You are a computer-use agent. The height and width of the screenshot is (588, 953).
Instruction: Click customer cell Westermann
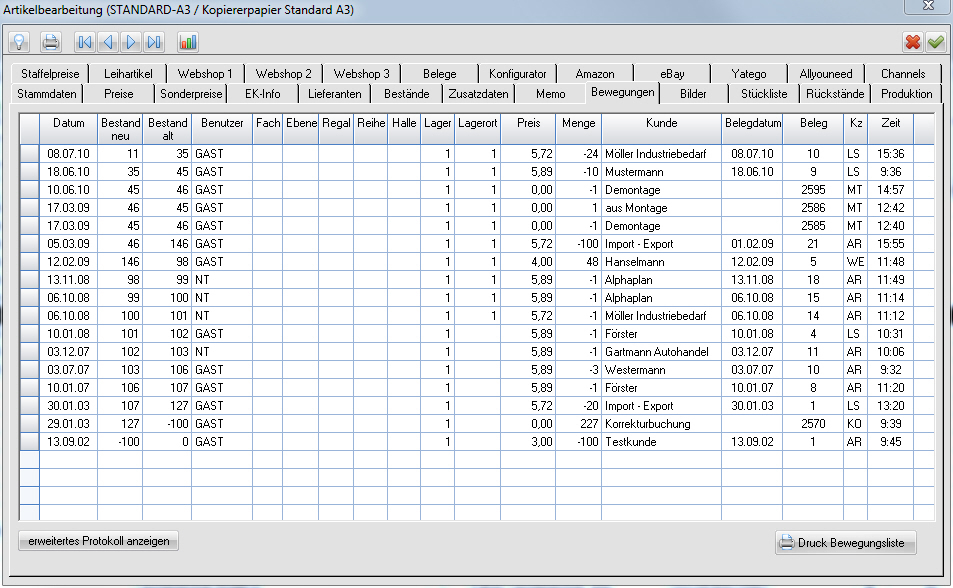coord(661,370)
